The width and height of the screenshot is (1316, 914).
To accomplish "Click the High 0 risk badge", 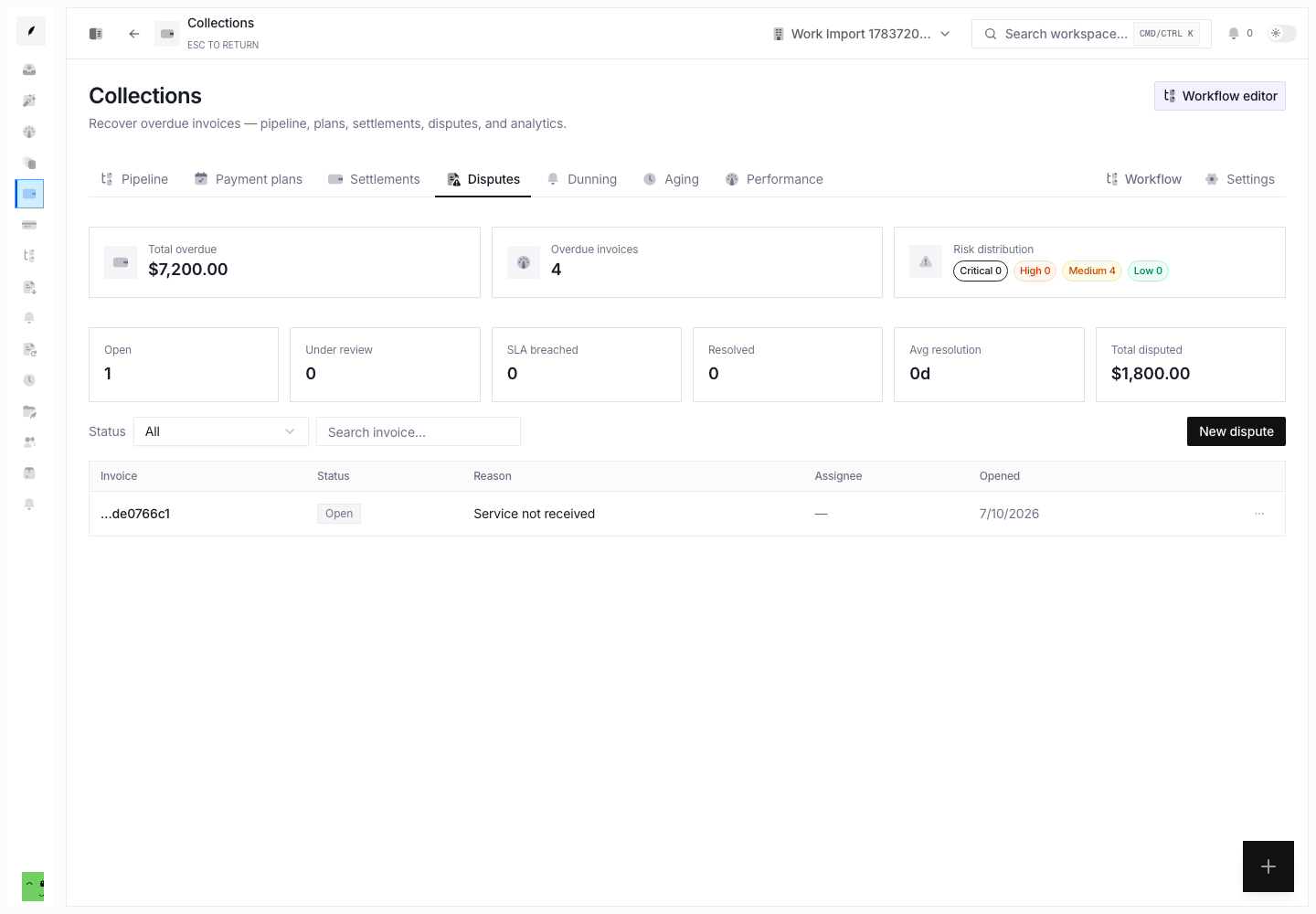I will coord(1035,271).
